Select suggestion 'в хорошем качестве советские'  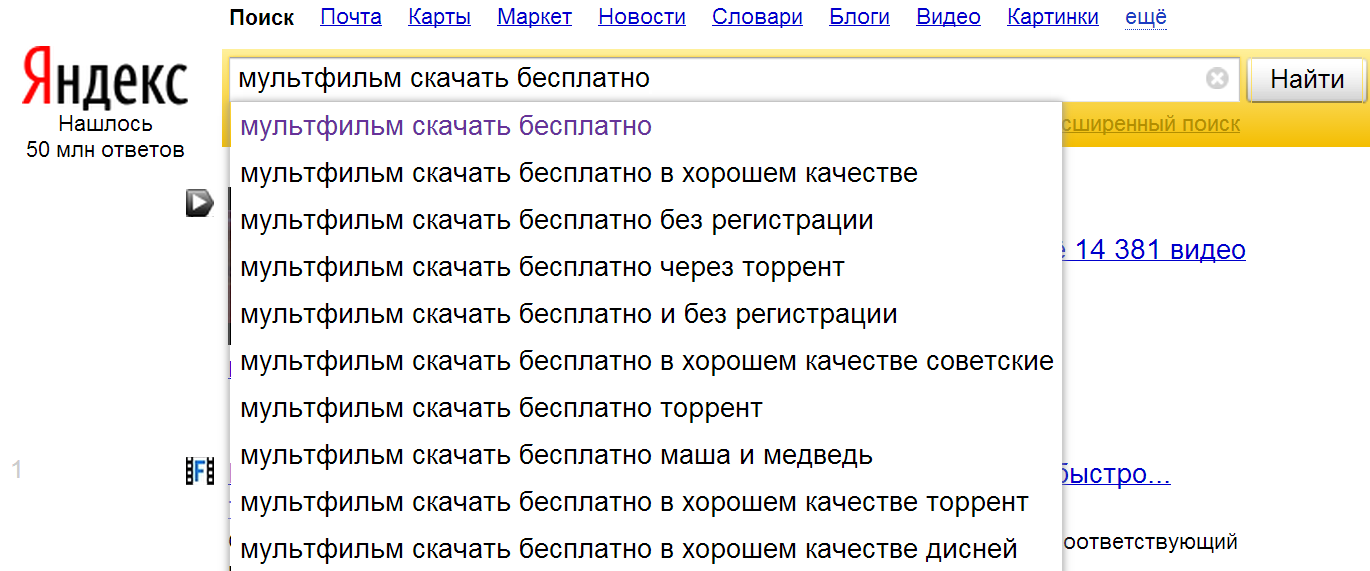(646, 361)
